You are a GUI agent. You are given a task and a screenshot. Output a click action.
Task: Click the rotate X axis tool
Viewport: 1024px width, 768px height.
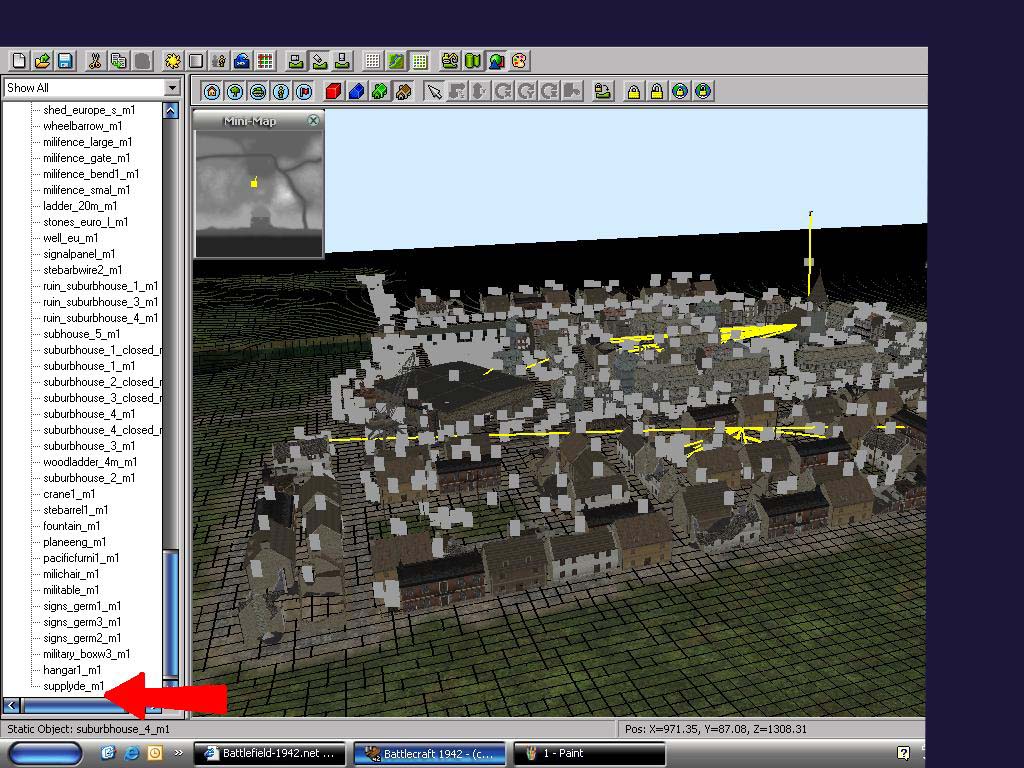503,91
